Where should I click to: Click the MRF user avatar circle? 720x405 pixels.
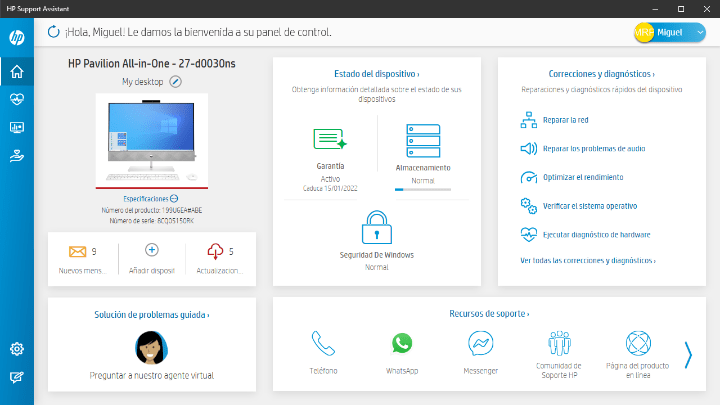click(x=644, y=33)
